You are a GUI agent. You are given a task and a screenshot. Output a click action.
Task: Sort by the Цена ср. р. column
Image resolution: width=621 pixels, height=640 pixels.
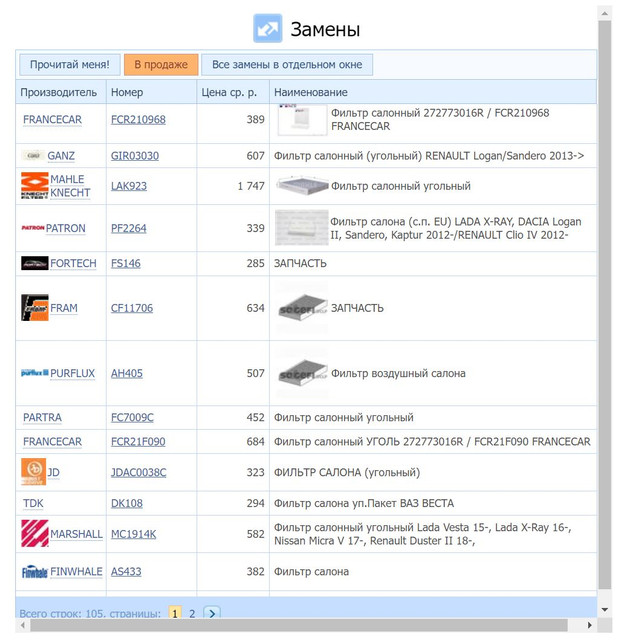[233, 92]
